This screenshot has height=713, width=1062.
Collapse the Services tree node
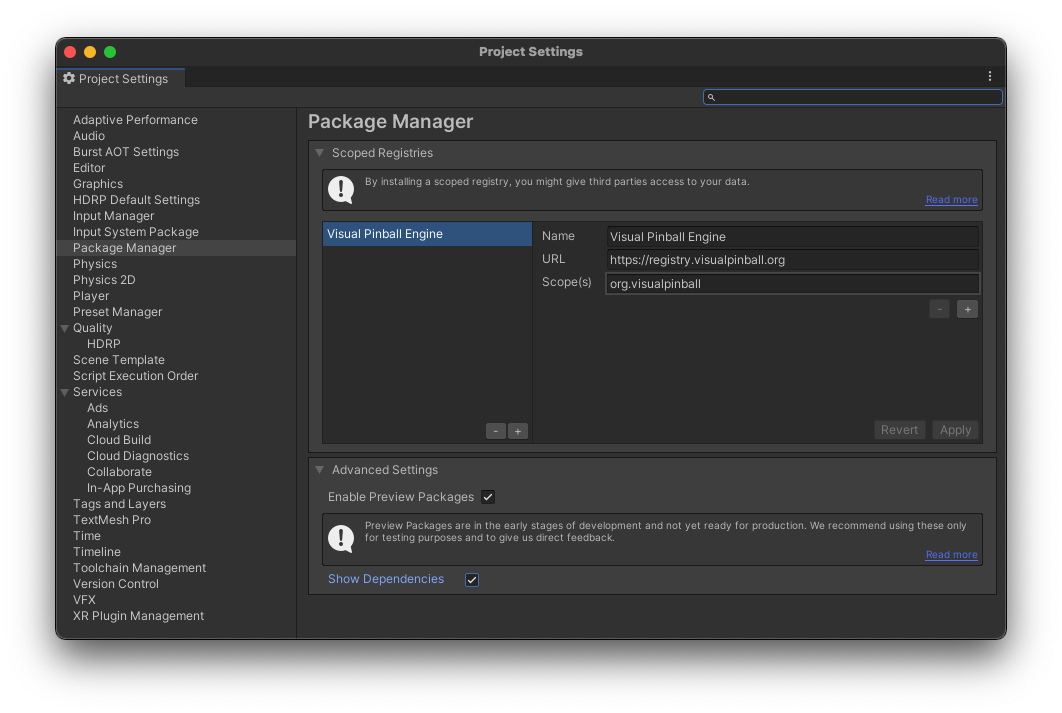[x=65, y=392]
